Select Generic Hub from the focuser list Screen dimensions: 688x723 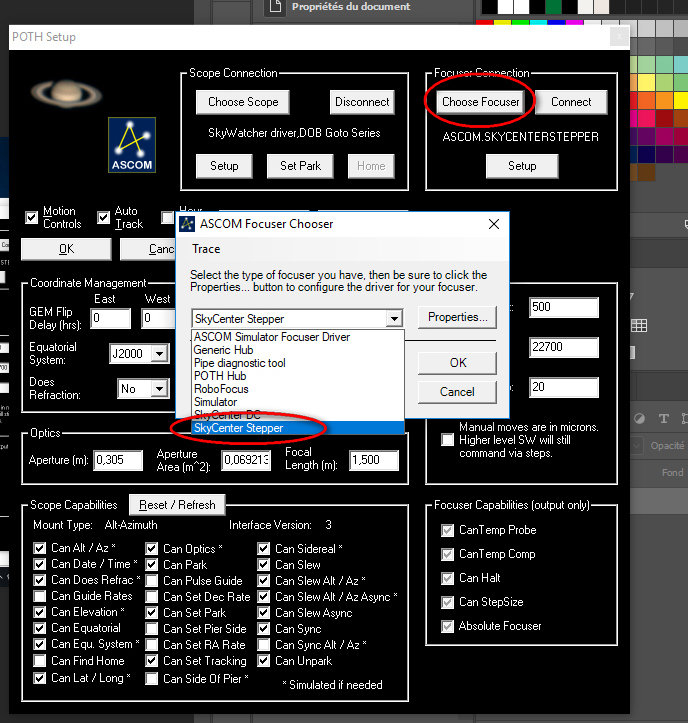coord(298,350)
